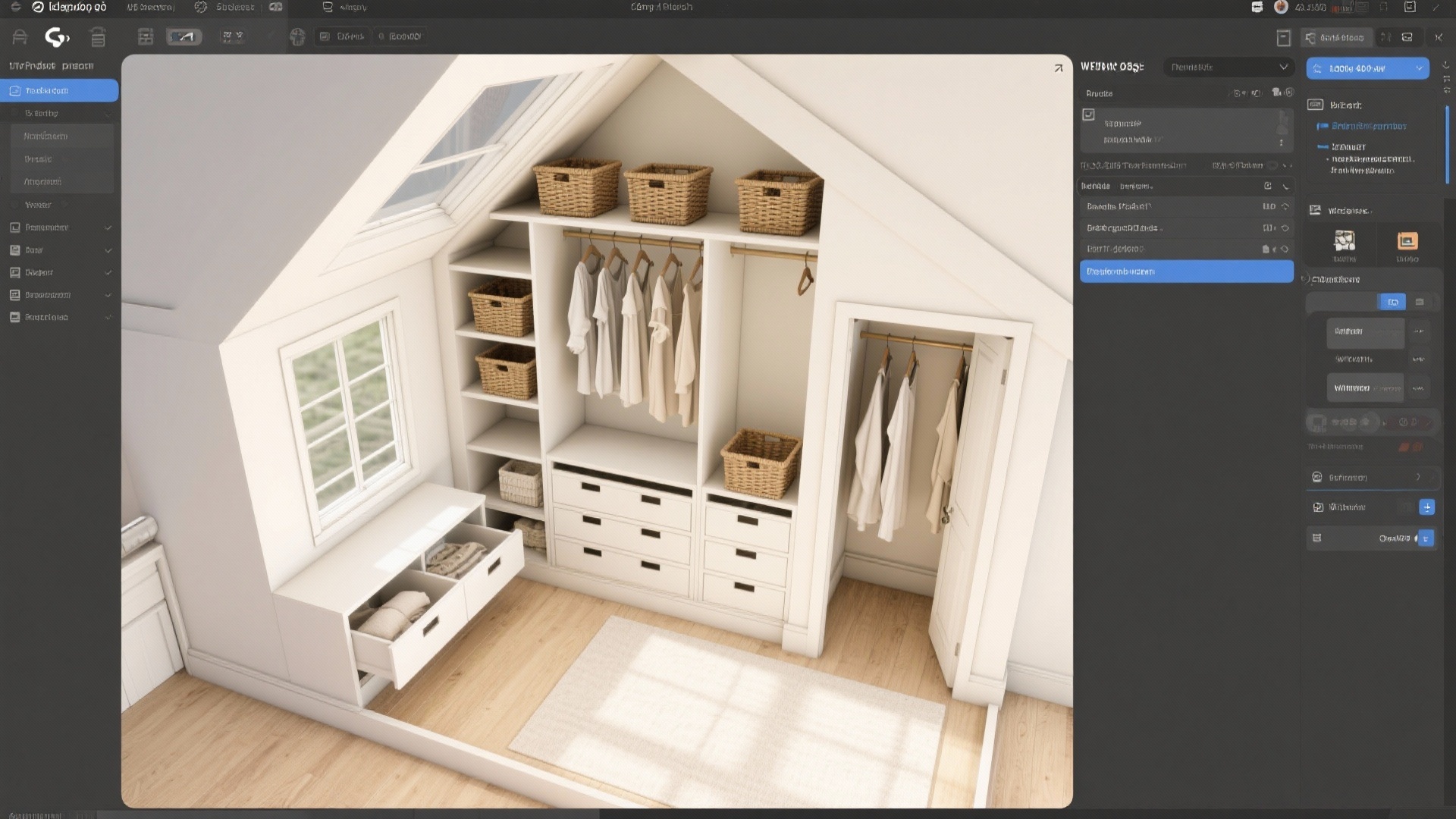This screenshot has height=819, width=1456.
Task: Open the blue dropdown at top of right panel
Action: [1367, 68]
